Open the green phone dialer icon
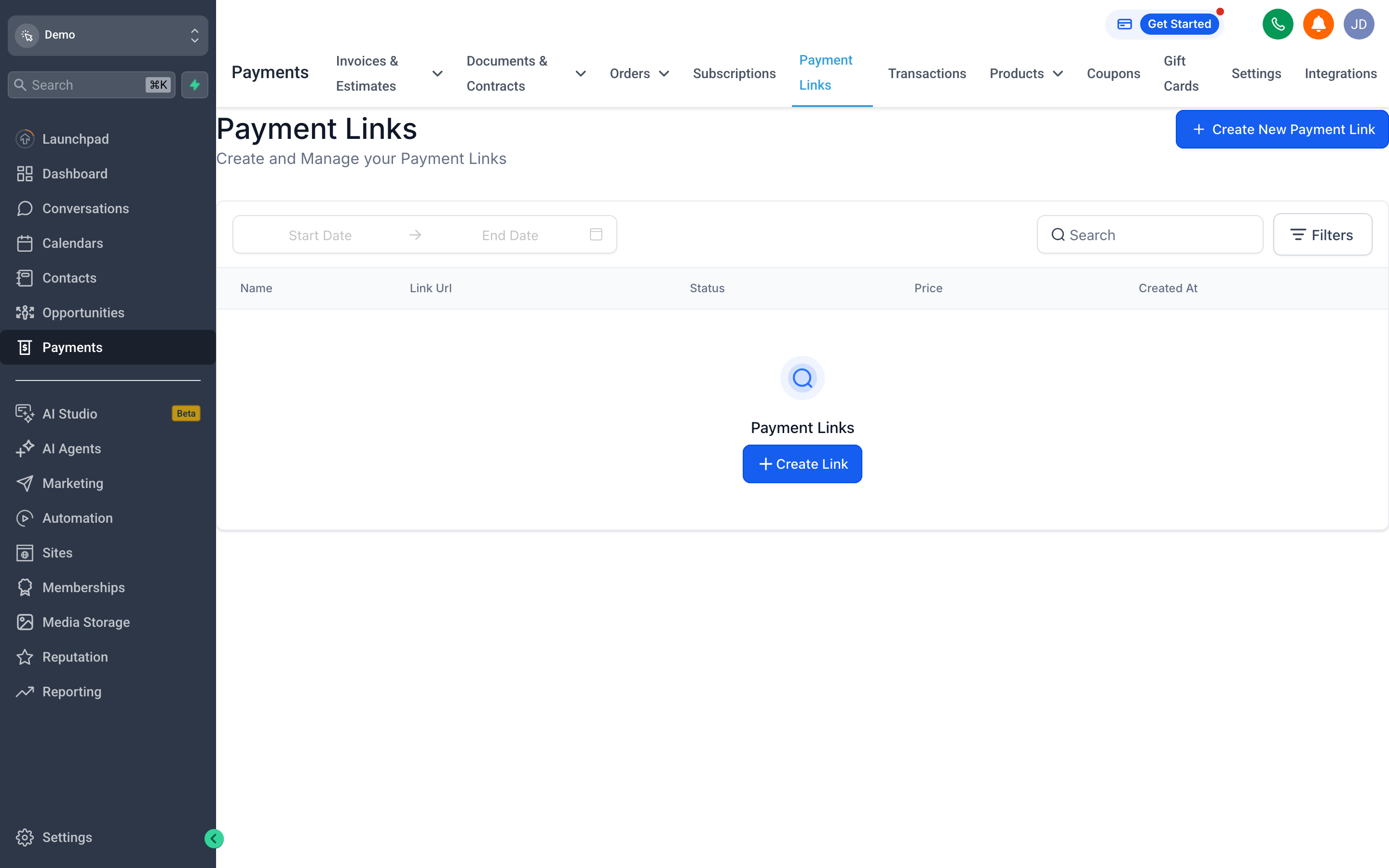The height and width of the screenshot is (868, 1389). tap(1278, 24)
